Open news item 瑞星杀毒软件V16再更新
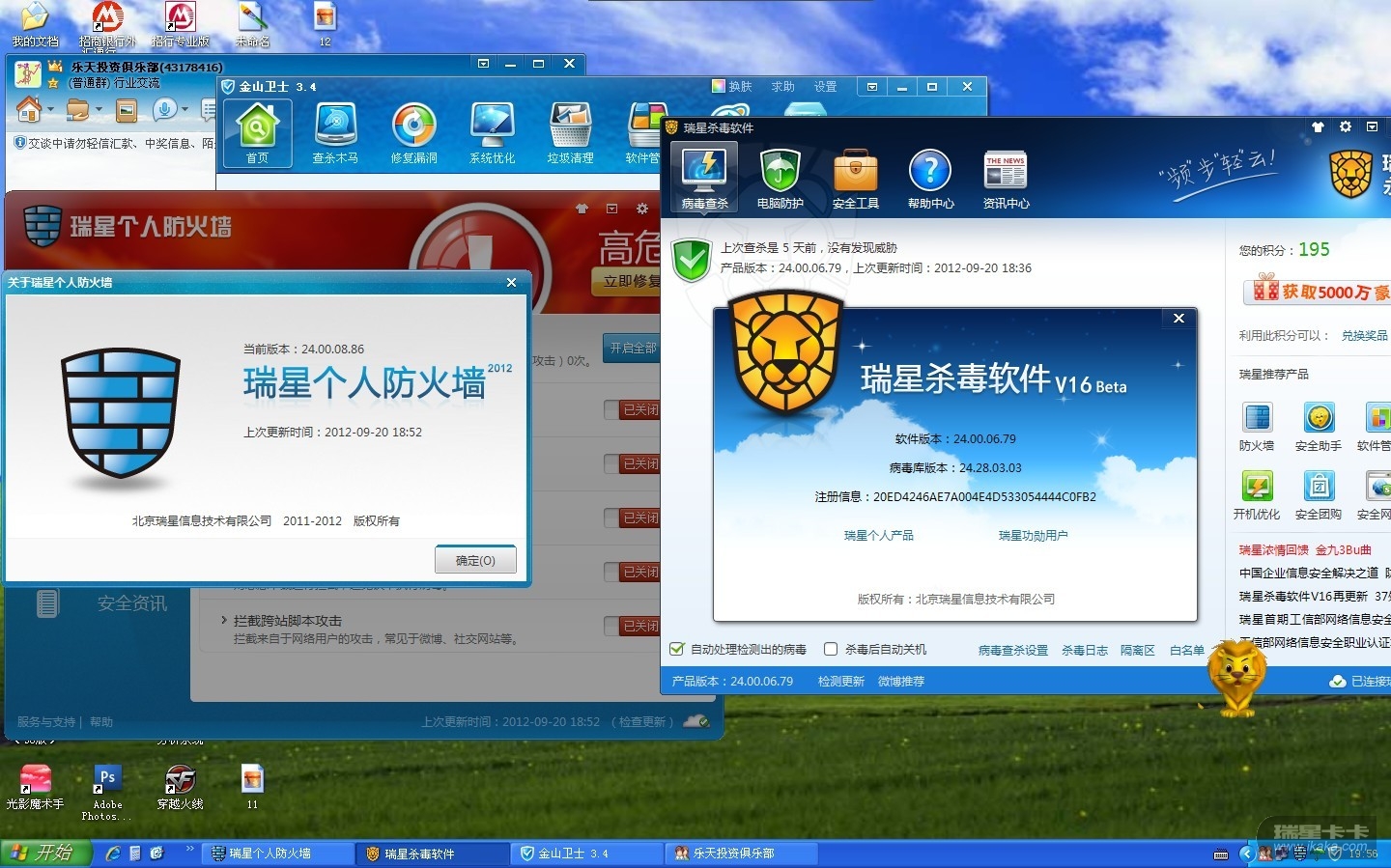 tap(1303, 596)
